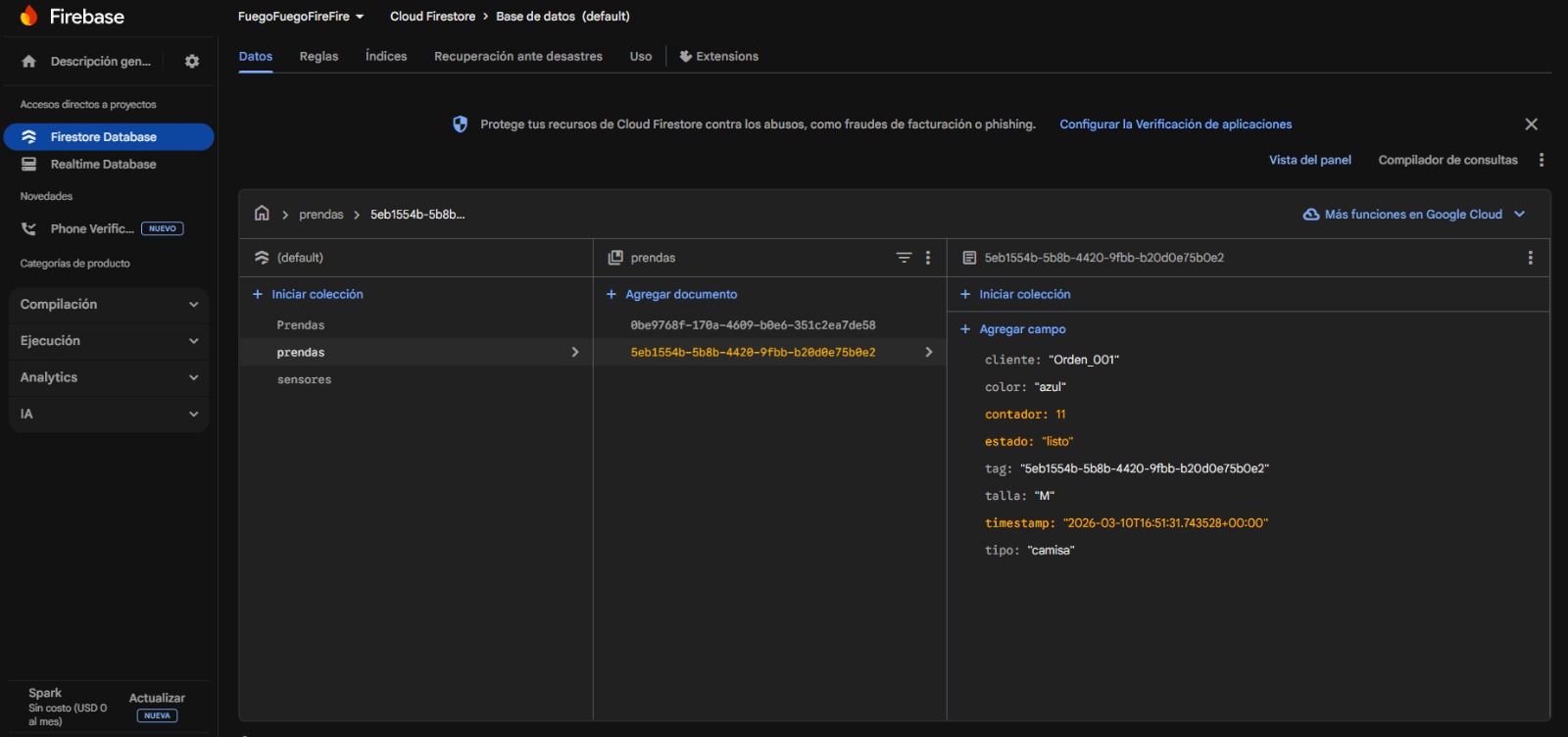
Task: Click Agregar documento button
Action: pyautogui.click(x=680, y=294)
